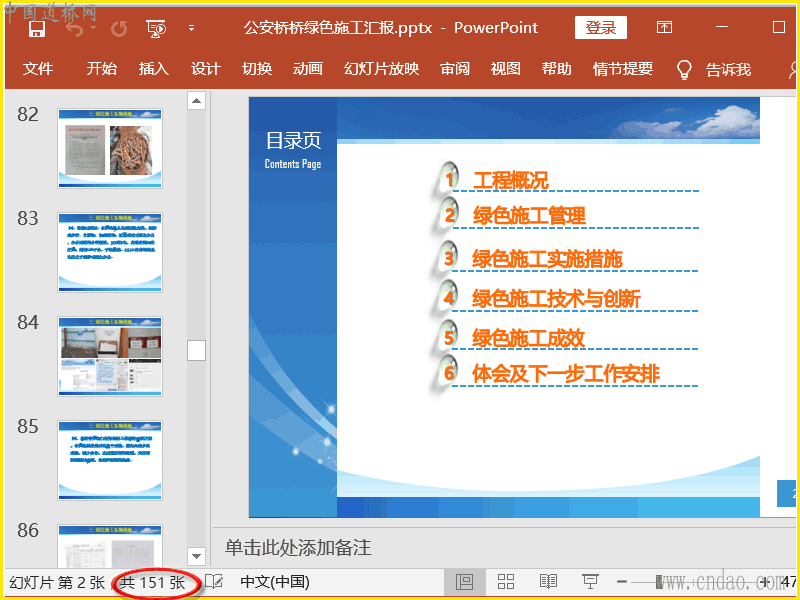Image resolution: width=800 pixels, height=600 pixels.
Task: Click the Save icon in quick access toolbar
Action: coord(37,29)
